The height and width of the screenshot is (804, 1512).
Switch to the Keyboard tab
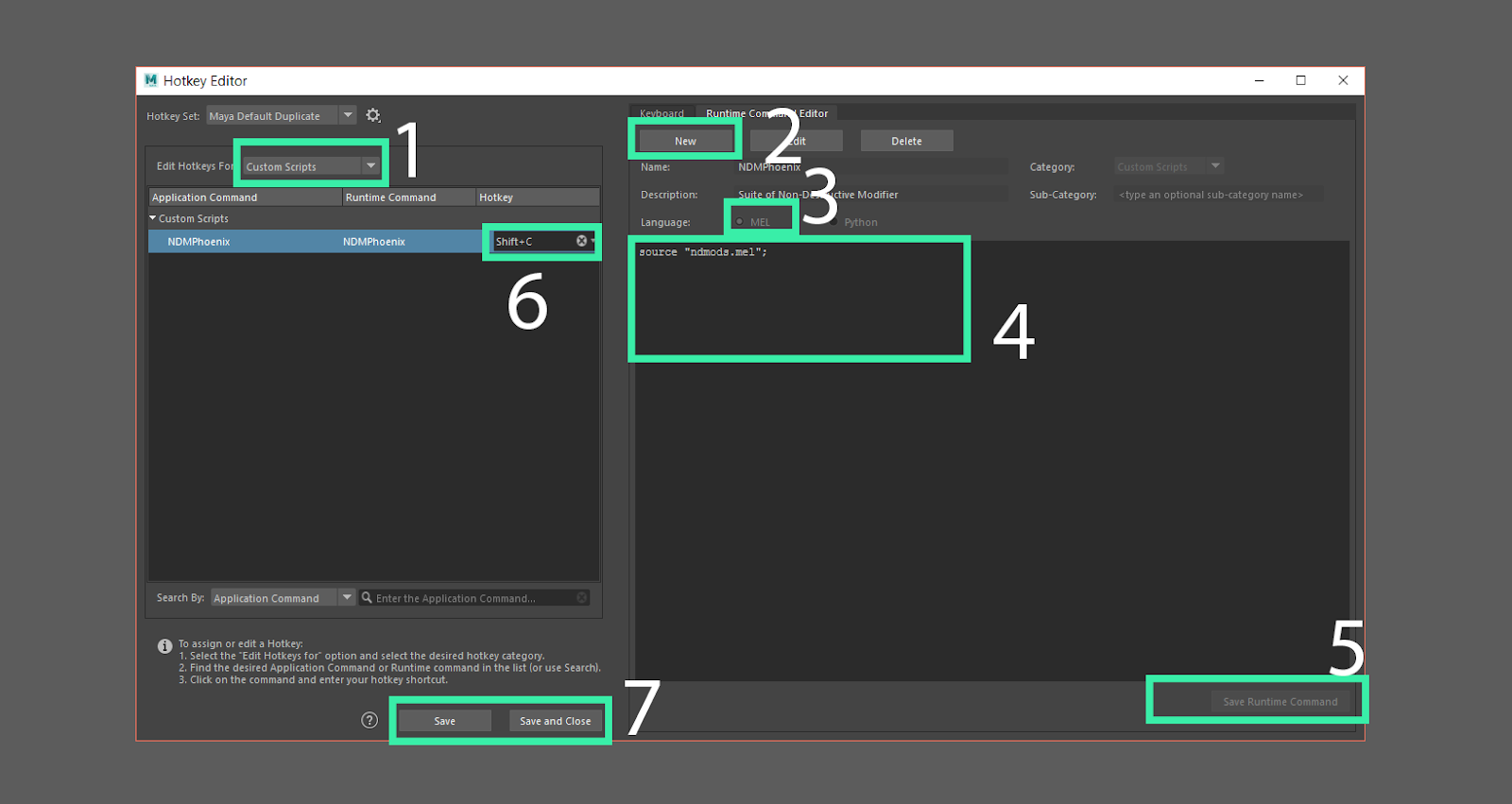[661, 113]
